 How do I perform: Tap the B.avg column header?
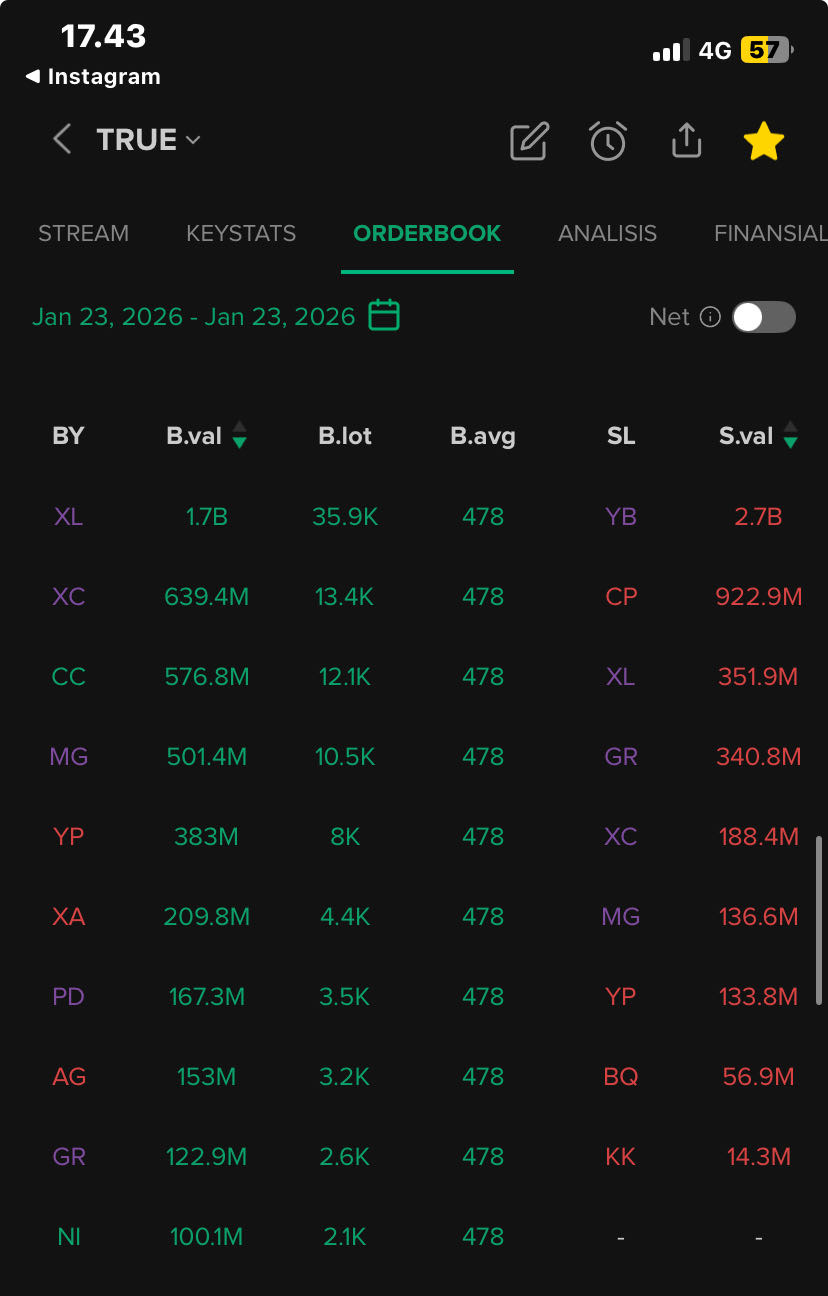tap(483, 436)
